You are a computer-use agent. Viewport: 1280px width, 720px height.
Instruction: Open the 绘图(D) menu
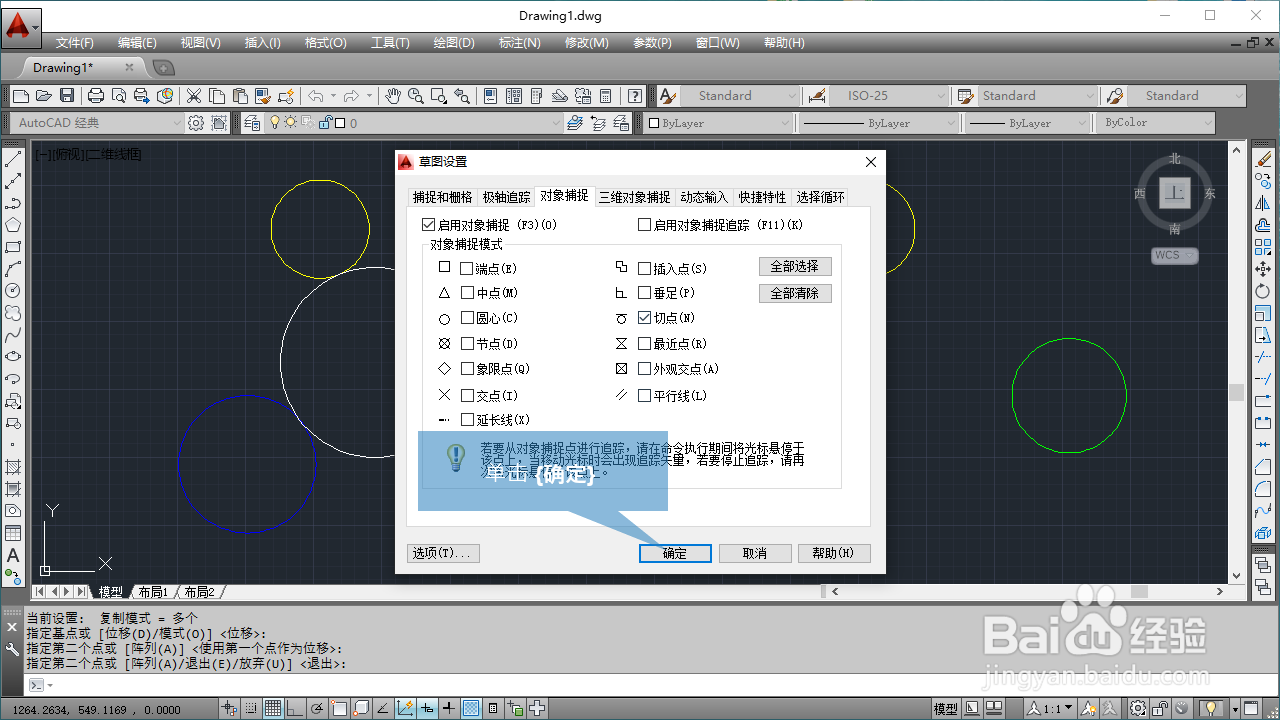(x=454, y=43)
